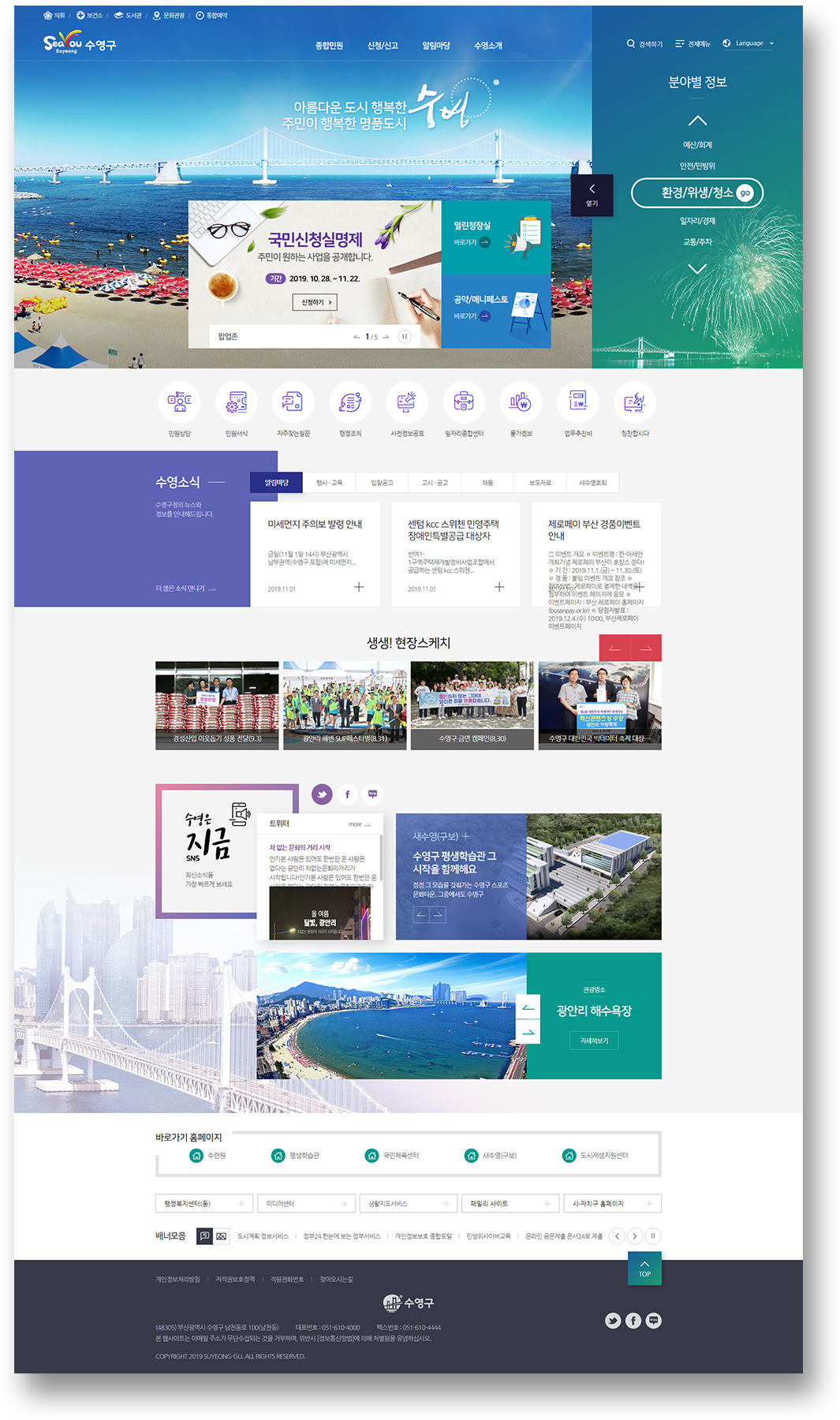Expand the 미세먼지 주의보 발령 안내 card plus
This screenshot has height=1420, width=840.
359,587
